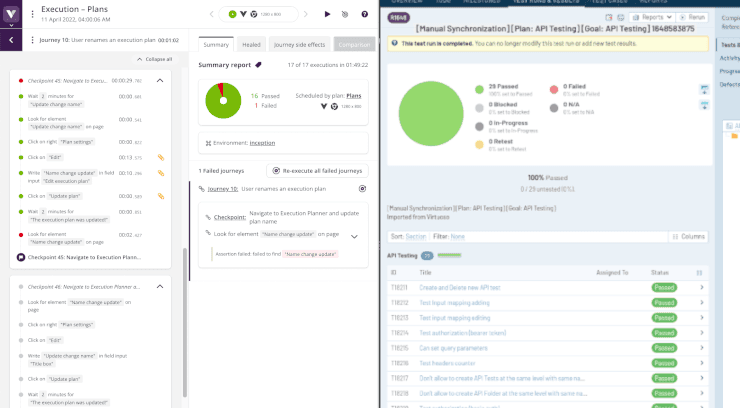Viewport: 740px width, 408px height.
Task: Click the red status dot of Checkpoint 45
Action: tap(21, 81)
